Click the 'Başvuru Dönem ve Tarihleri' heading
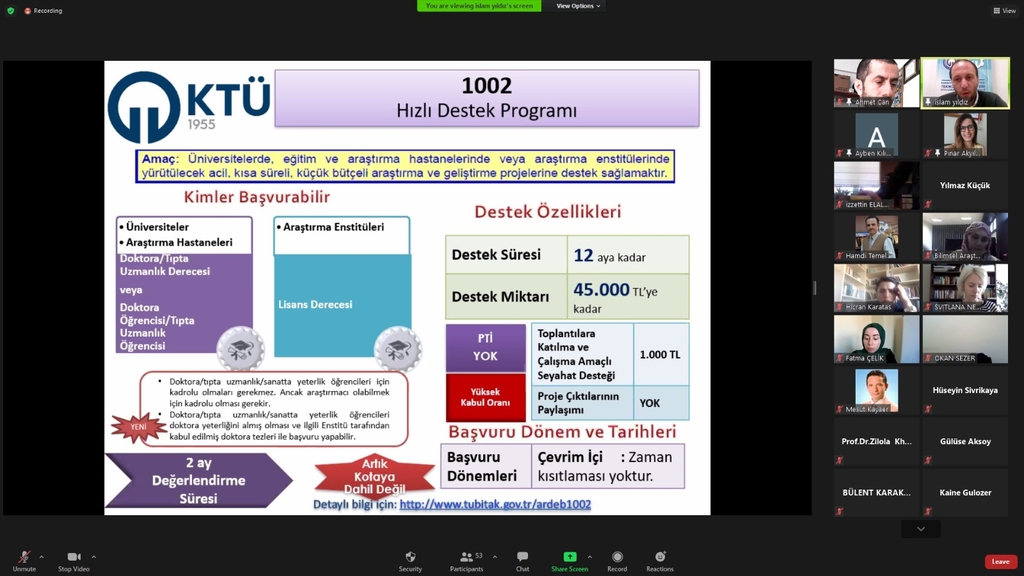The width and height of the screenshot is (1024, 576). (562, 432)
